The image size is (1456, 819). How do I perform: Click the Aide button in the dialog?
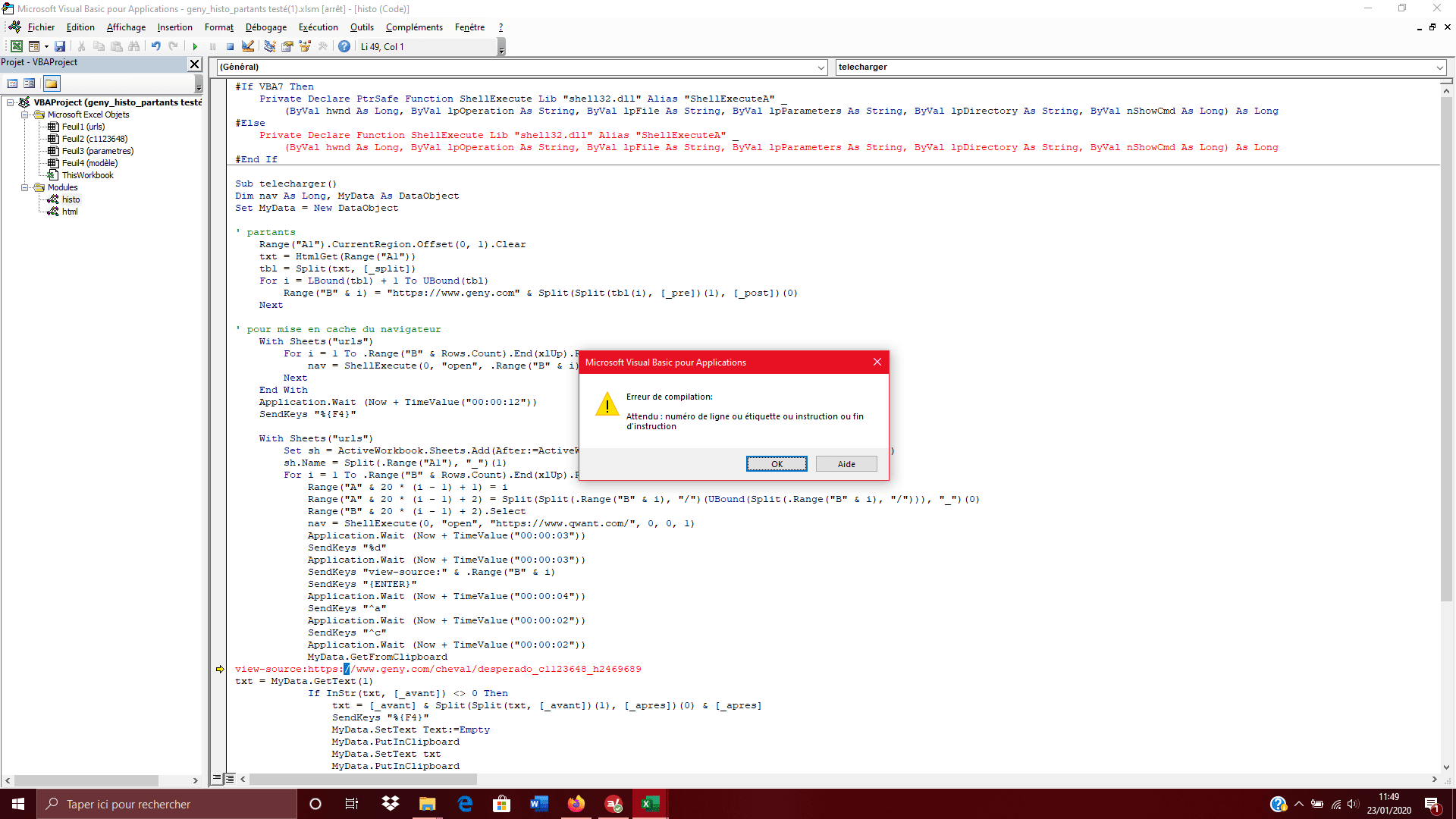[846, 464]
